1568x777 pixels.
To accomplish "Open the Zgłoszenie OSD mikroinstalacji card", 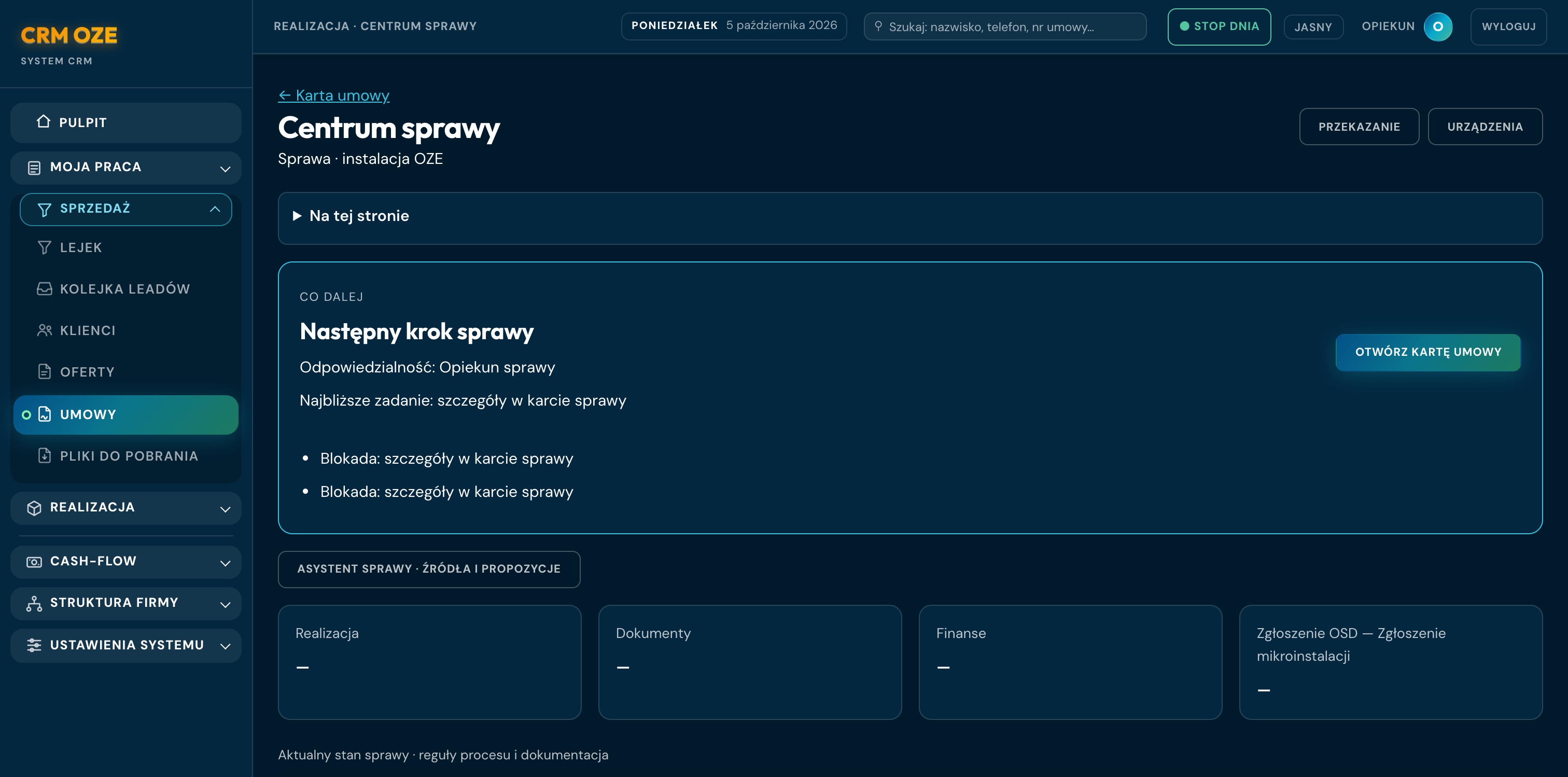I will click(1391, 662).
